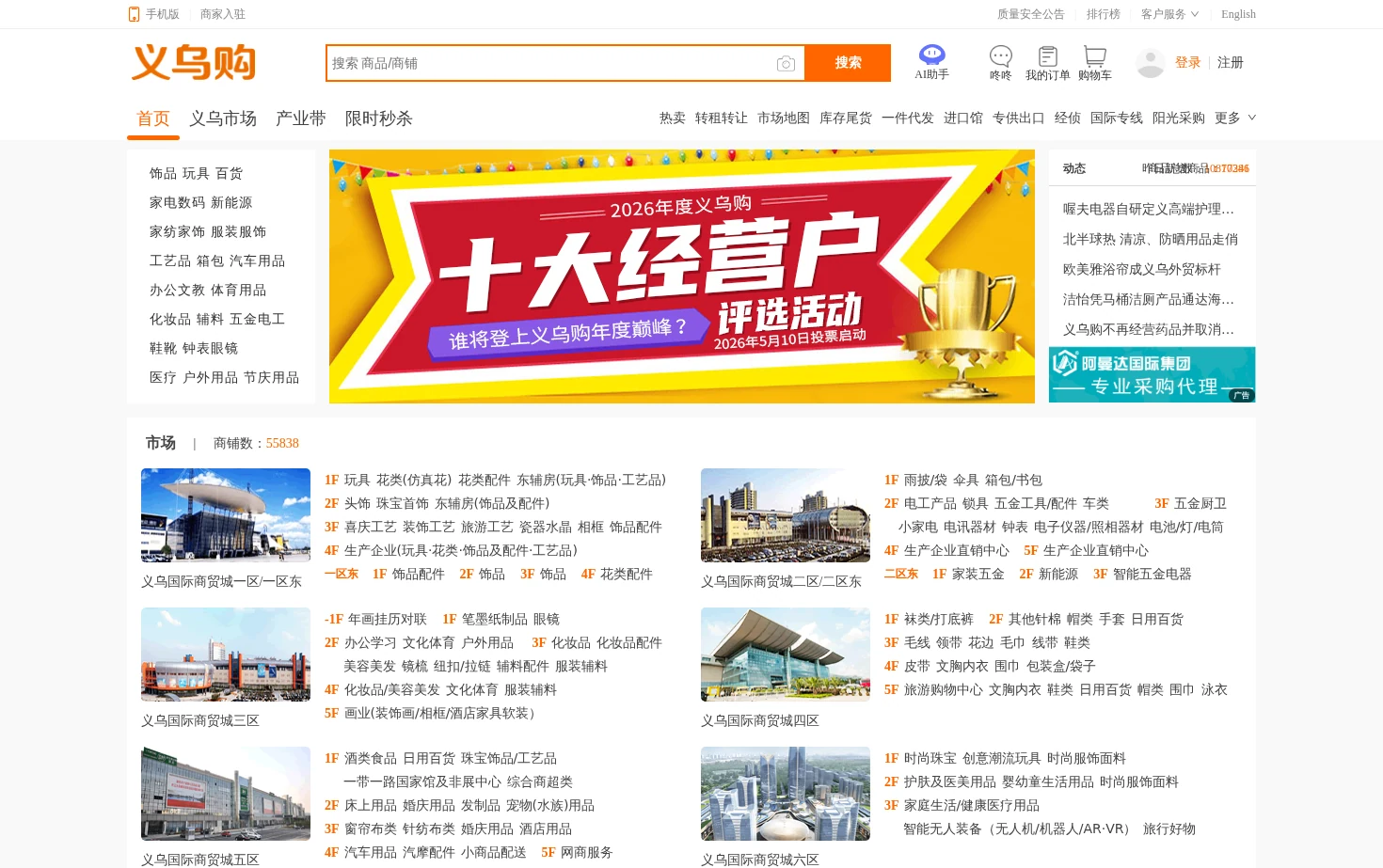Open the 产业带 tab
Image resolution: width=1383 pixels, height=868 pixels.
pos(301,118)
